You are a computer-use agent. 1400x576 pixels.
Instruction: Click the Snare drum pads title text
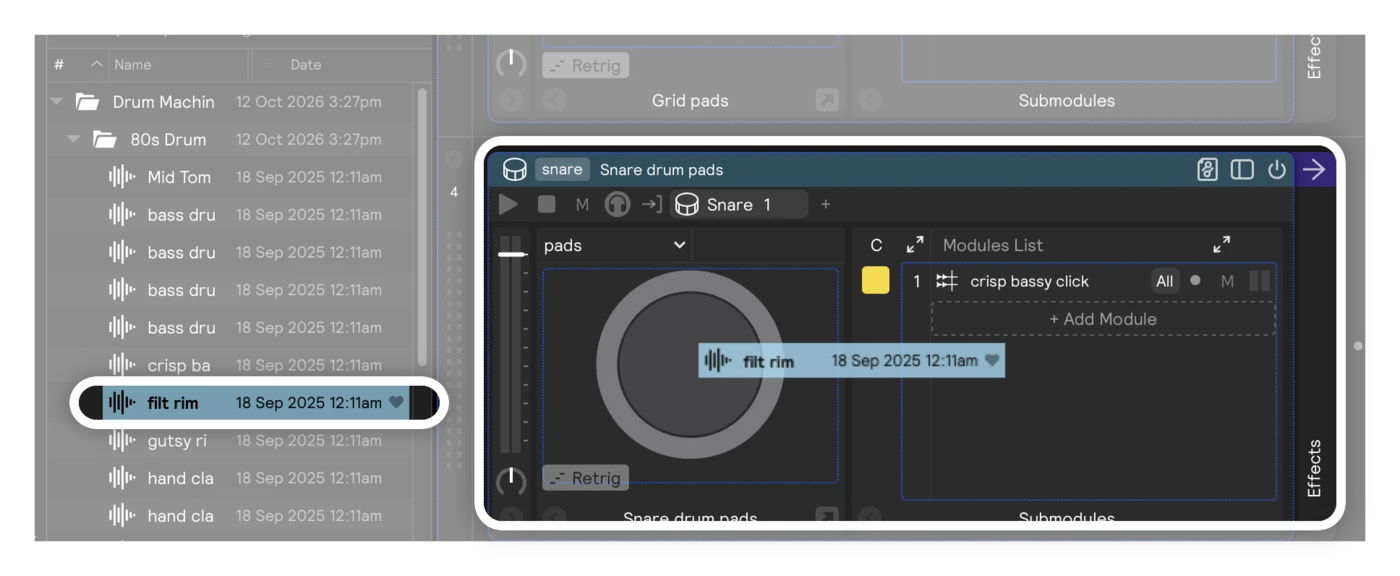coord(661,169)
